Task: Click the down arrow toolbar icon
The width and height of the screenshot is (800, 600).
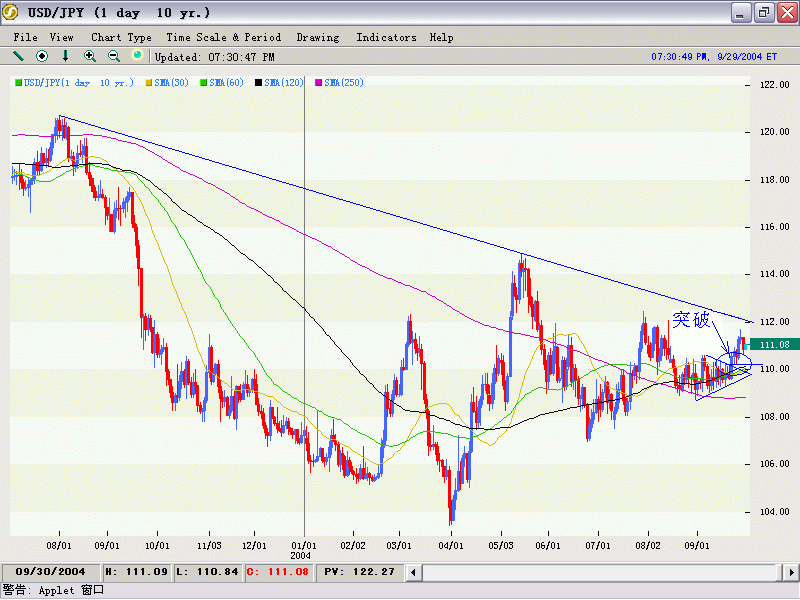Action: (x=65, y=56)
